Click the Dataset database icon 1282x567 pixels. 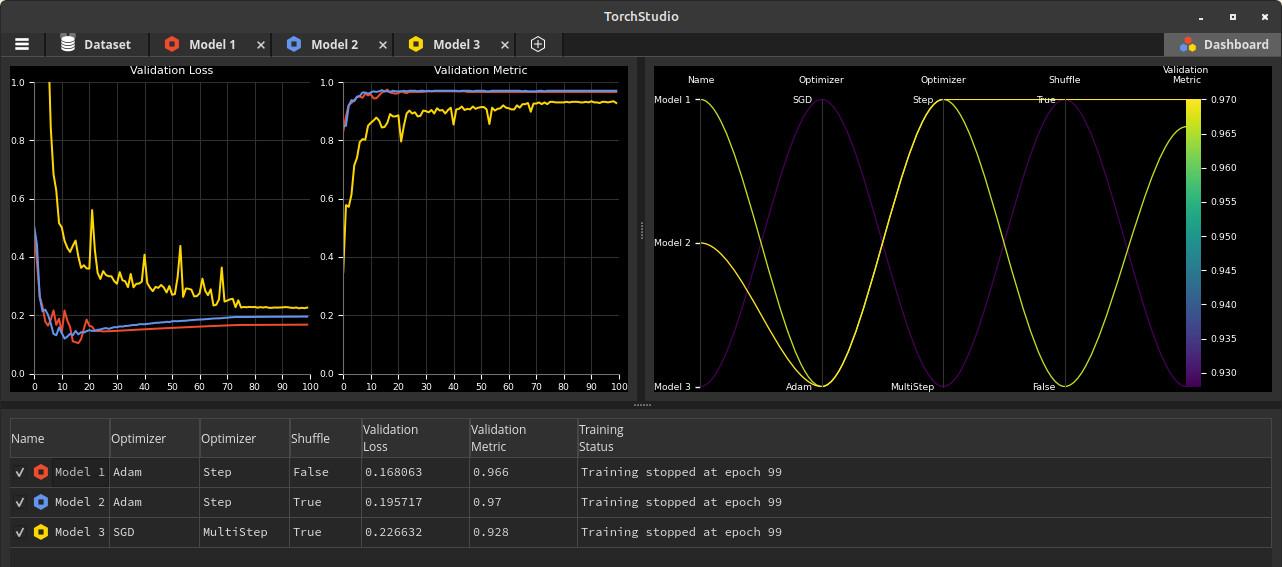[68, 44]
